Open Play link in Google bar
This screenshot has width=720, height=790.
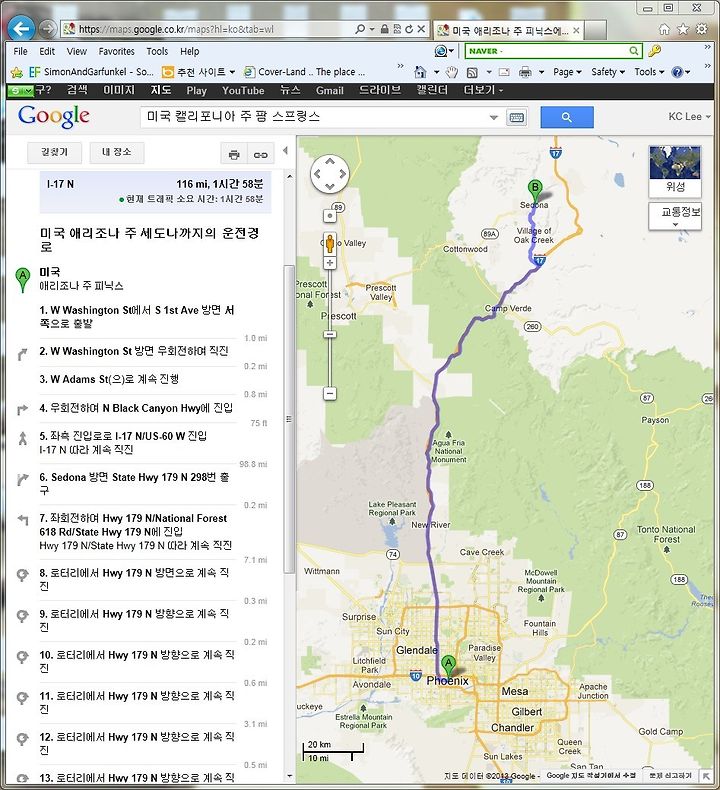tap(197, 91)
